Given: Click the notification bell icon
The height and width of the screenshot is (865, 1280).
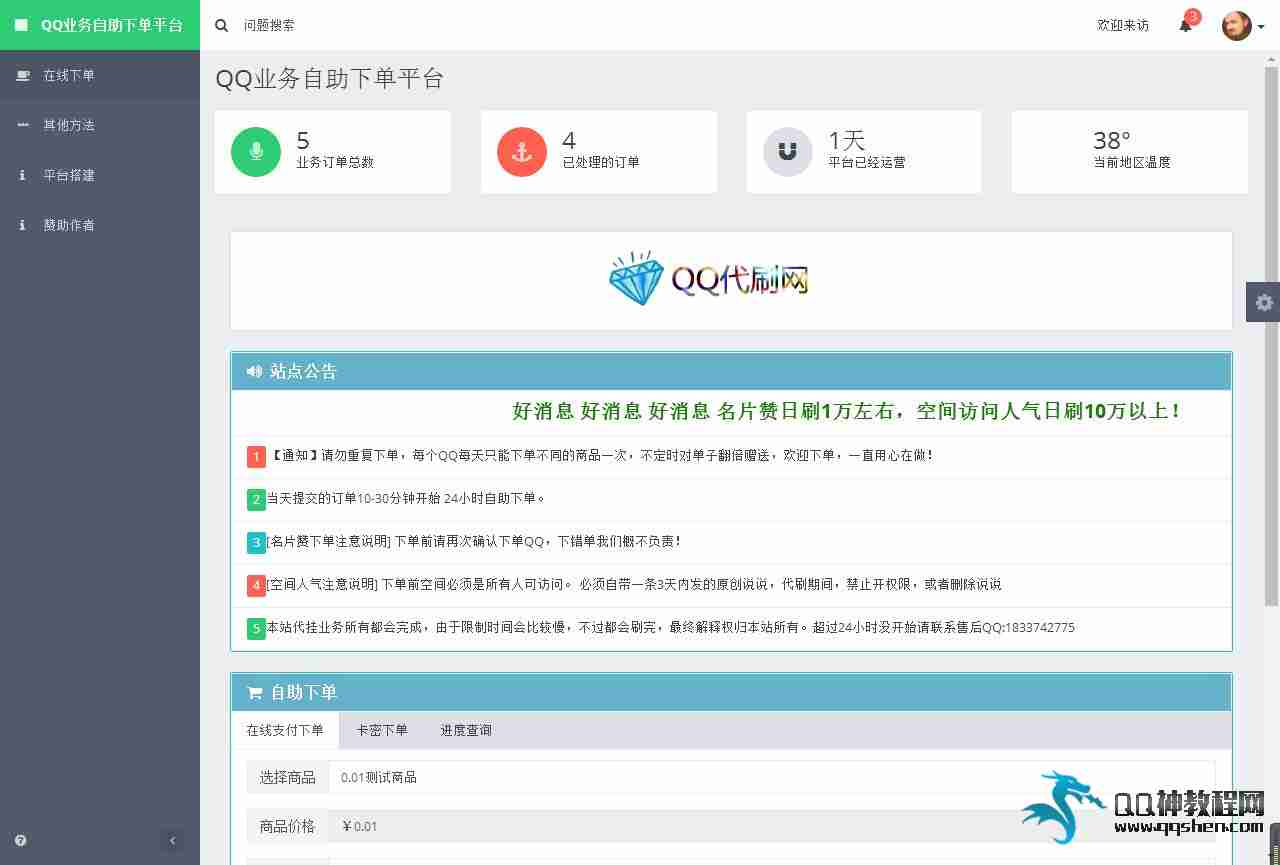Looking at the screenshot, I should 1185,26.
